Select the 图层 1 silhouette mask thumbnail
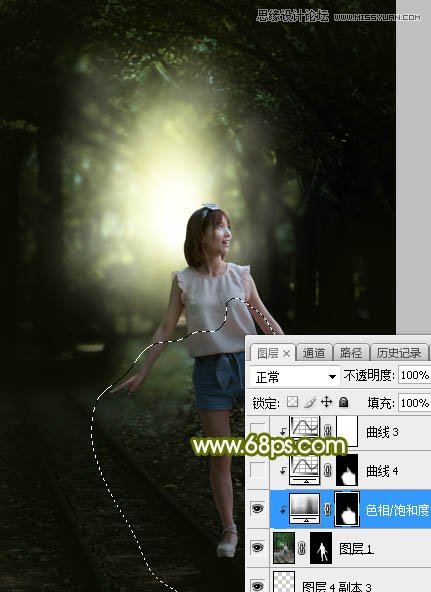Image resolution: width=431 pixels, height=592 pixels. pyautogui.click(x=321, y=548)
